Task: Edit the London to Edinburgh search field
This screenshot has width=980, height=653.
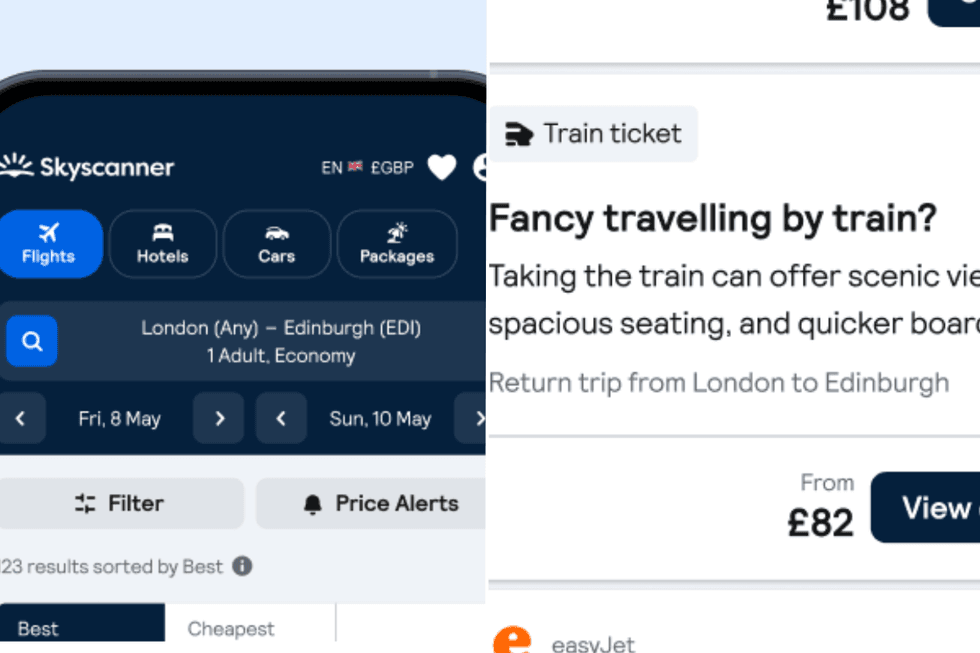Action: tap(281, 341)
